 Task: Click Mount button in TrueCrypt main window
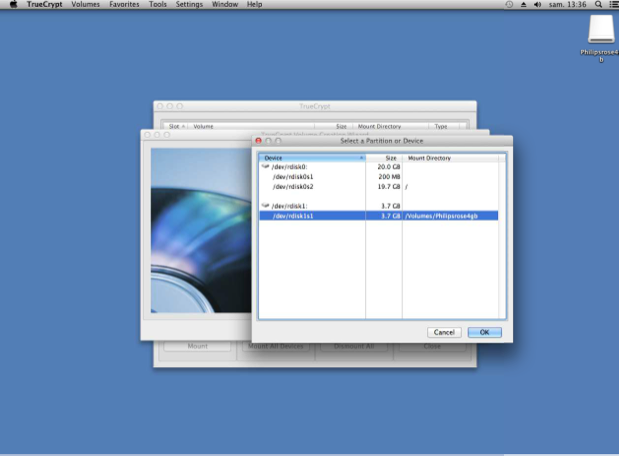(197, 346)
